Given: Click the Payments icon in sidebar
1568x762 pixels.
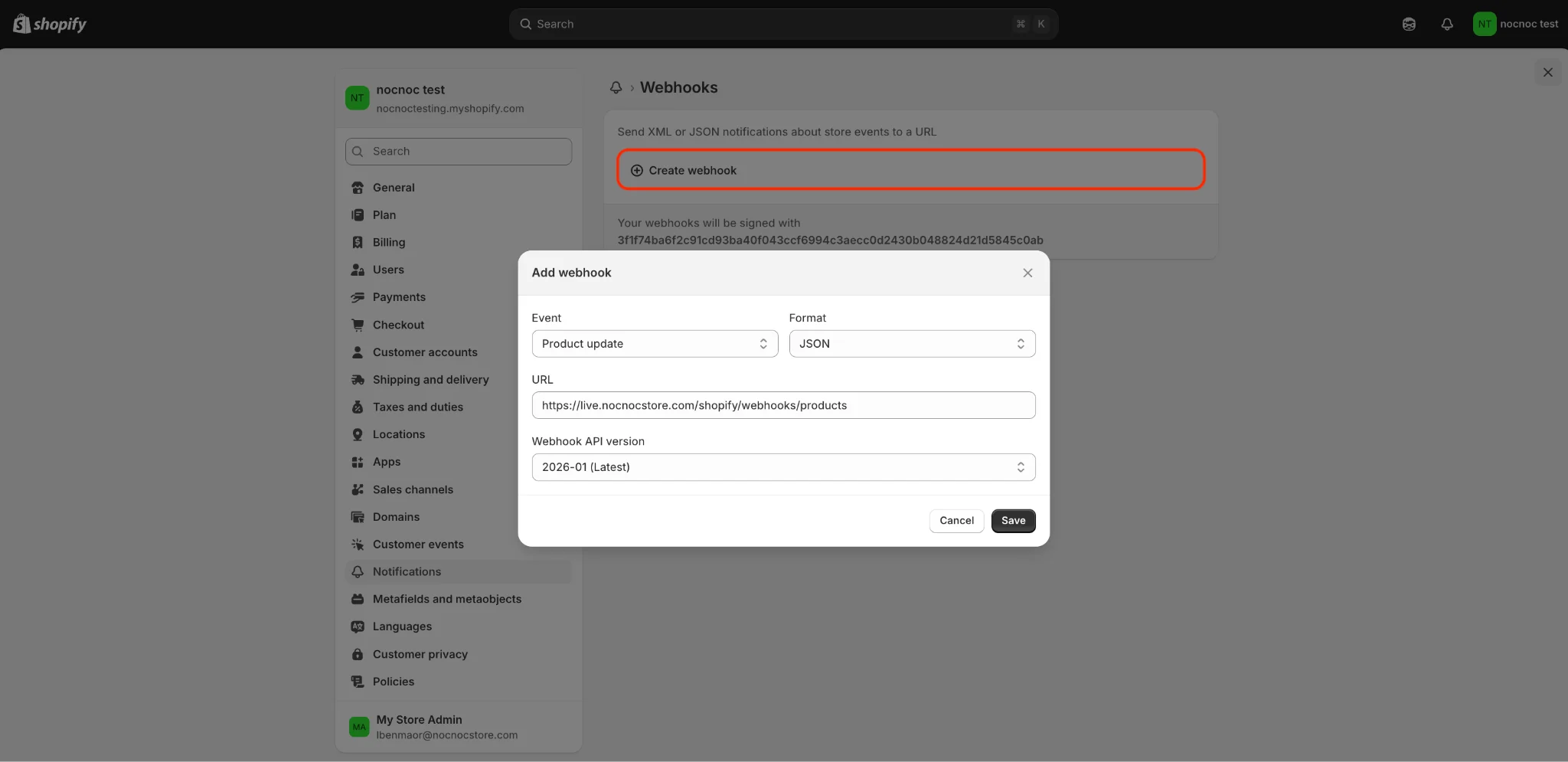Looking at the screenshot, I should tap(358, 297).
